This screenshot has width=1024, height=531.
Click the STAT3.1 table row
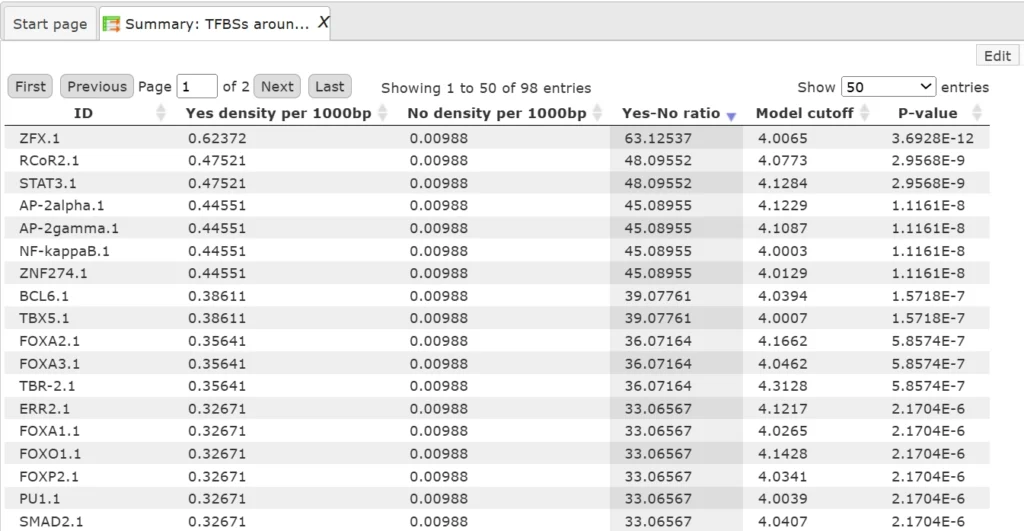click(47, 183)
